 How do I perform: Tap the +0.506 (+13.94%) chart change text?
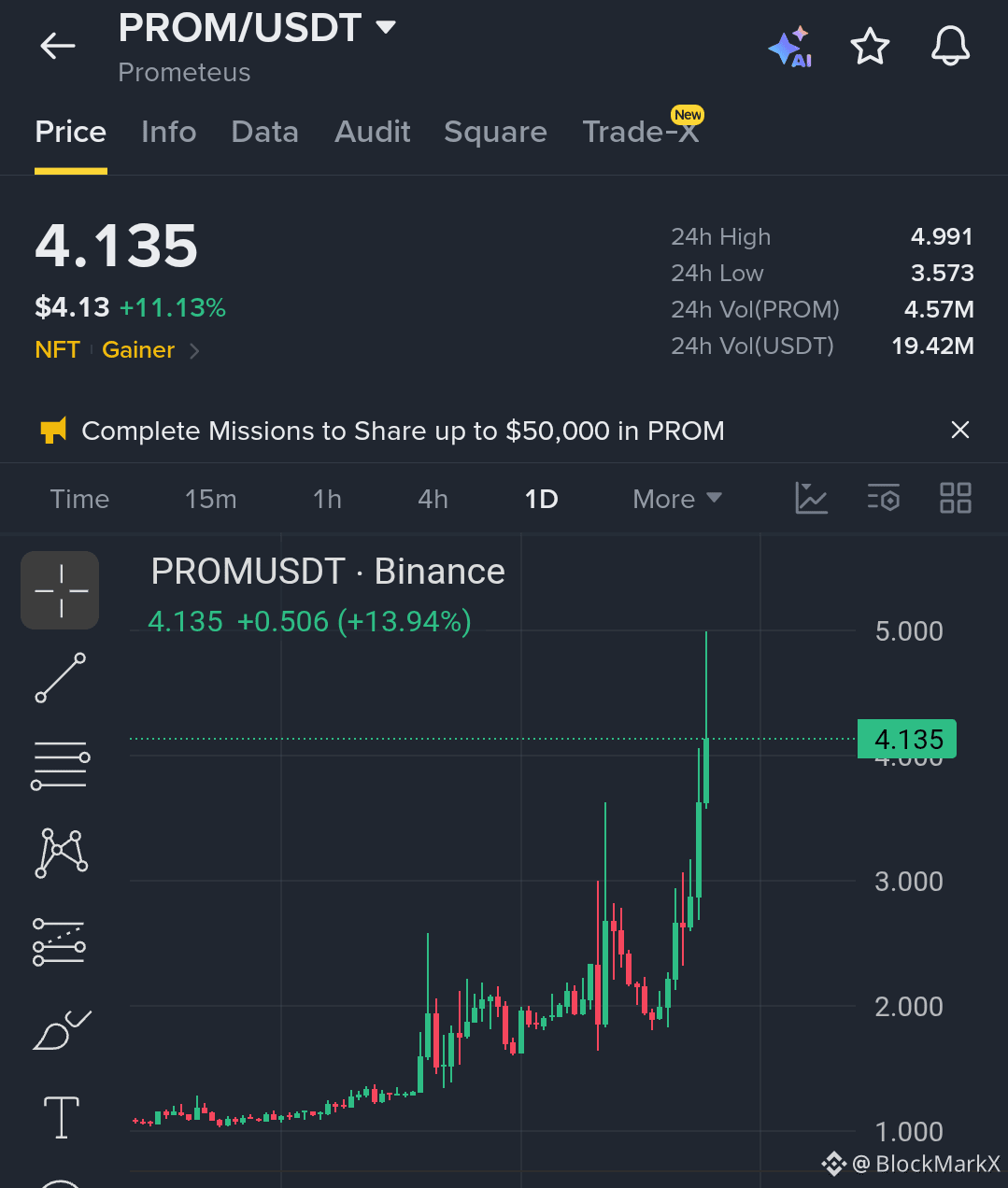tap(354, 621)
